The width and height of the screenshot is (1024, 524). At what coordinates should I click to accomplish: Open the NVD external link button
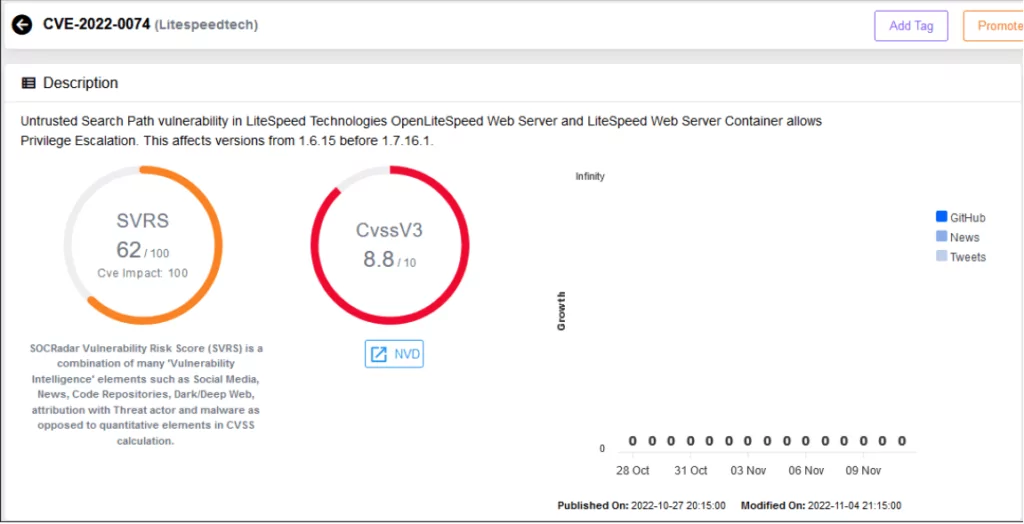pos(394,354)
